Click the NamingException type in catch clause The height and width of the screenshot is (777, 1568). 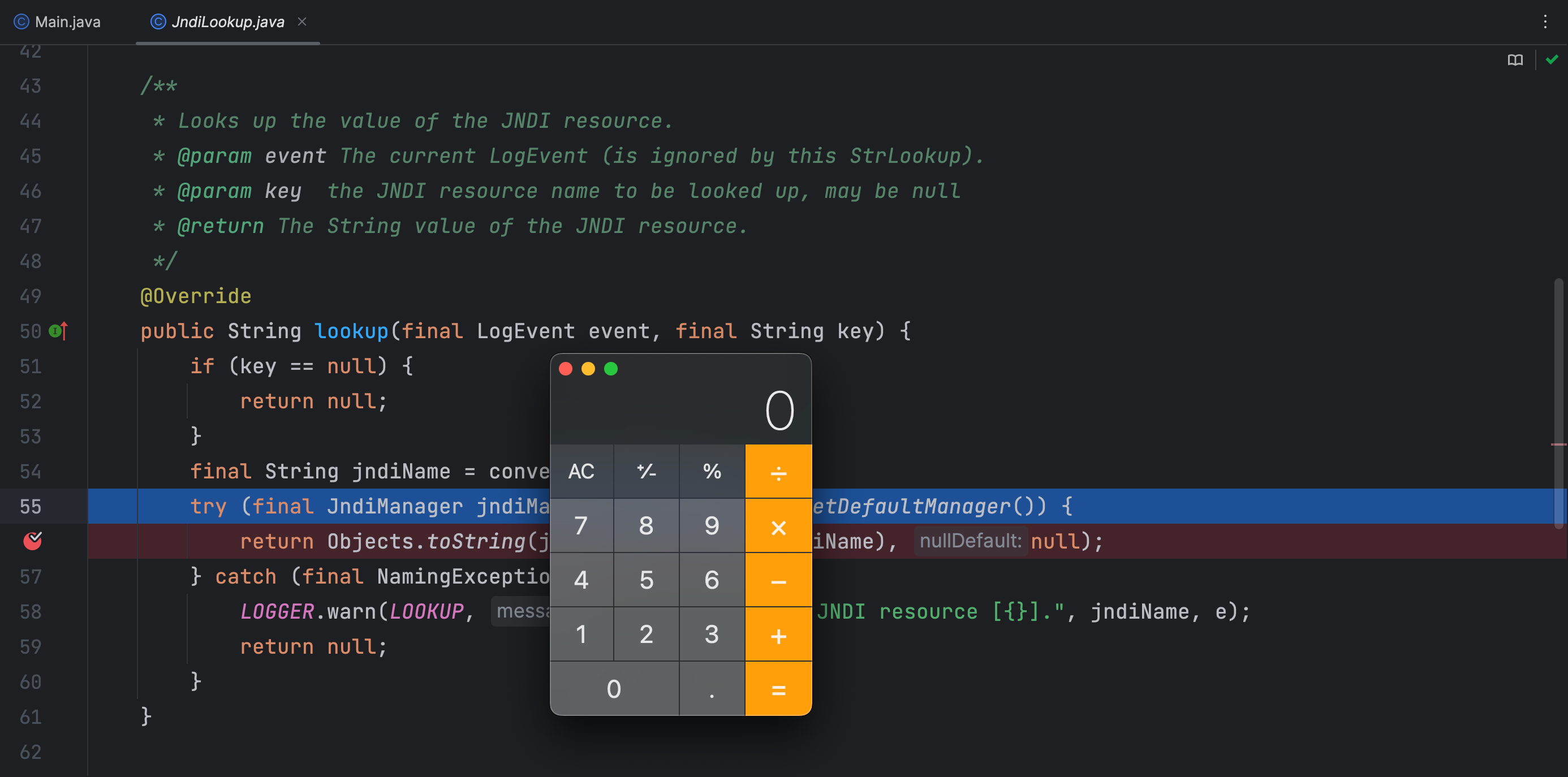(x=463, y=576)
